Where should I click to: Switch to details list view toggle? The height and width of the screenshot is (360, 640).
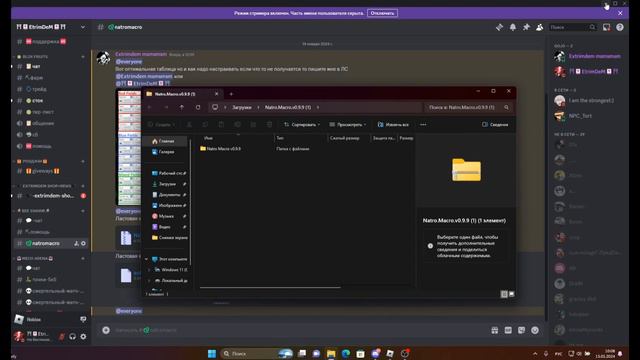pyautogui.click(x=504, y=294)
